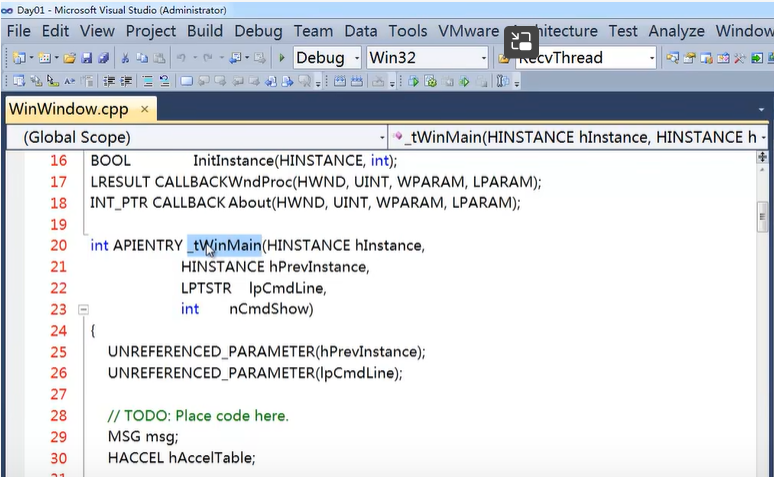
Task: Click the Open File folder icon
Action: coord(70,58)
